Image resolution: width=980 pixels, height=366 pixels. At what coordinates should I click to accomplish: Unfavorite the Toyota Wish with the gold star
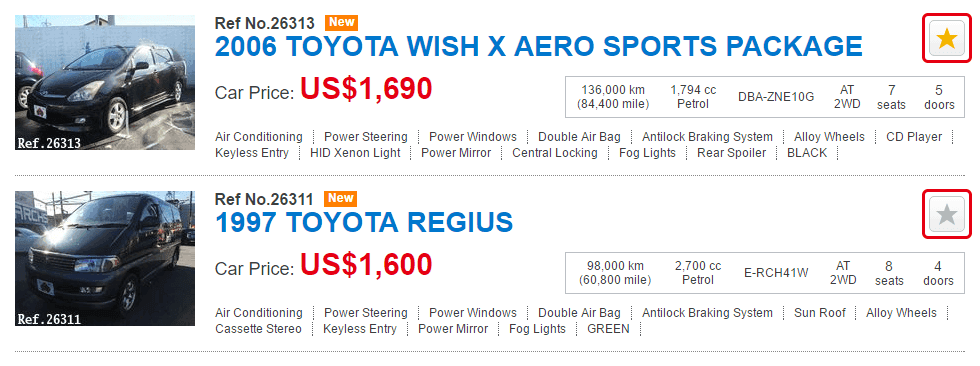947,39
